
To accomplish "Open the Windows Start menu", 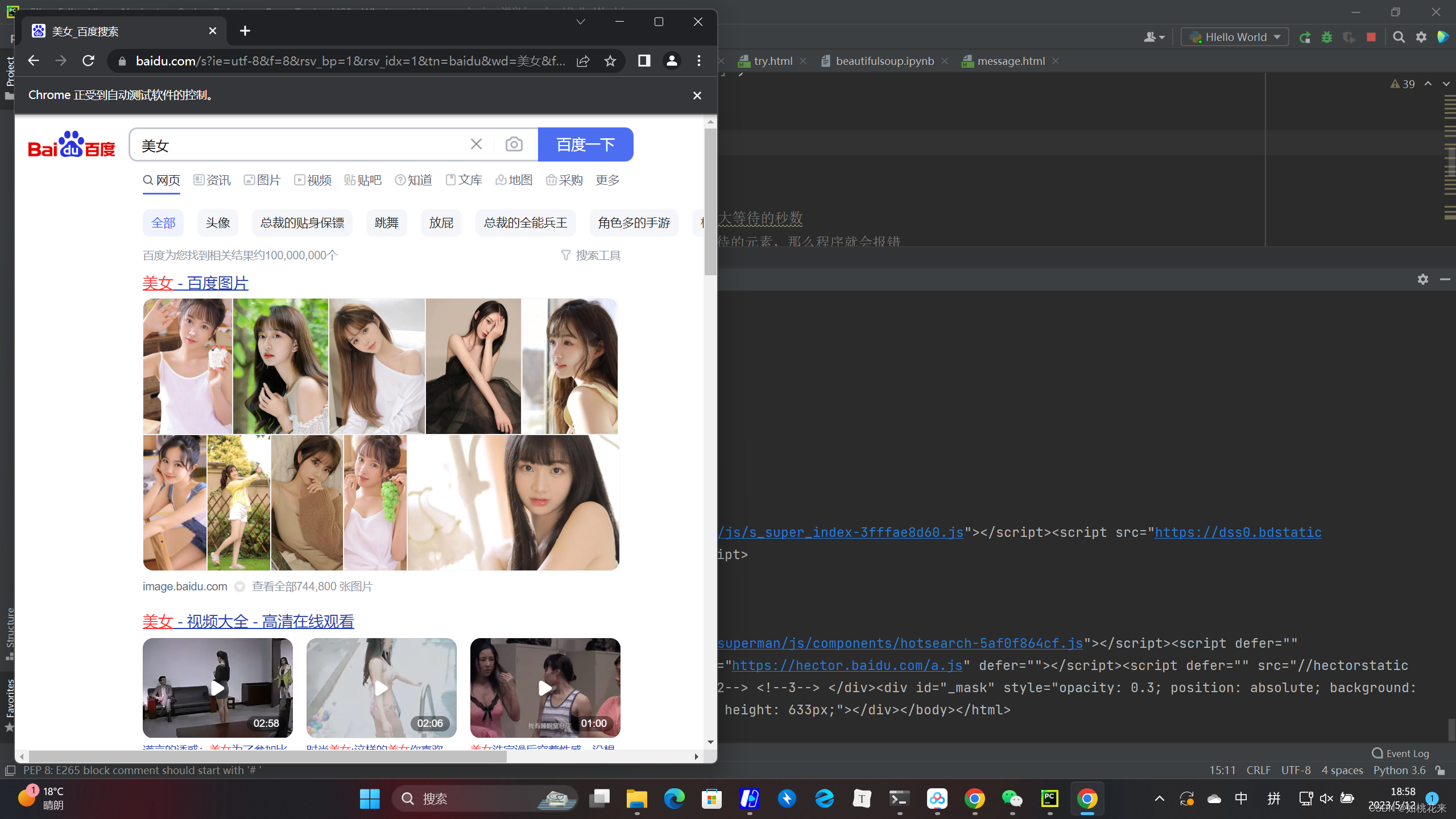I will click(x=370, y=799).
